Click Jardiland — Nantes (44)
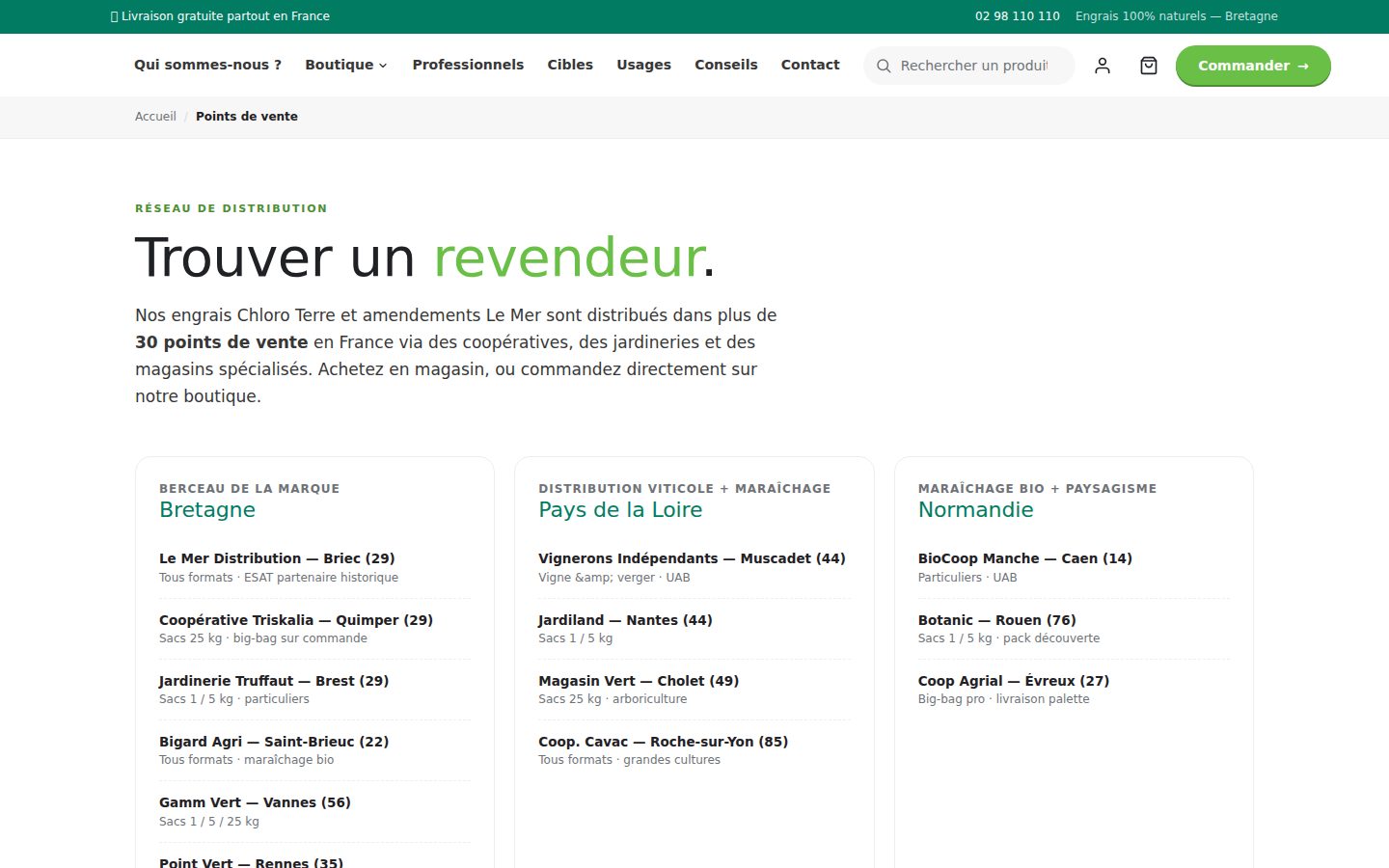 (x=625, y=620)
